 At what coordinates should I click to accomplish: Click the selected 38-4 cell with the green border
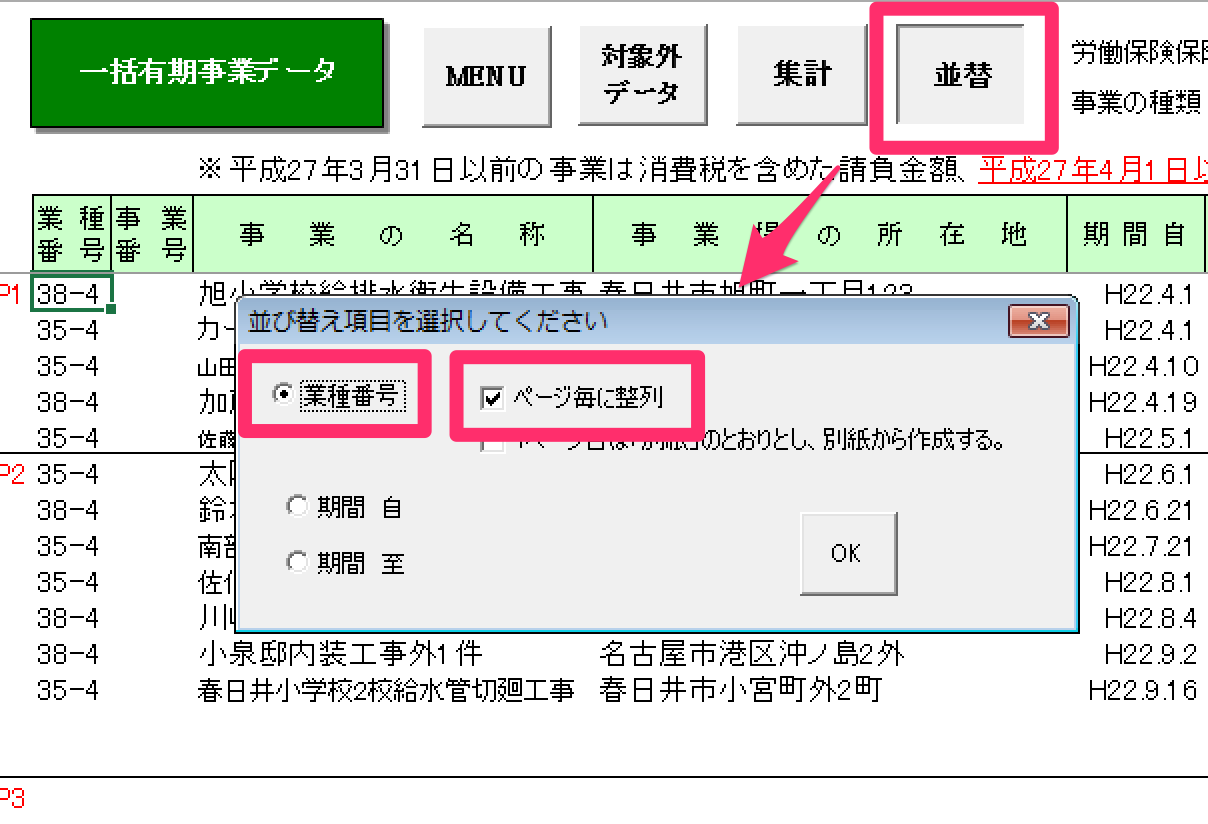point(72,293)
